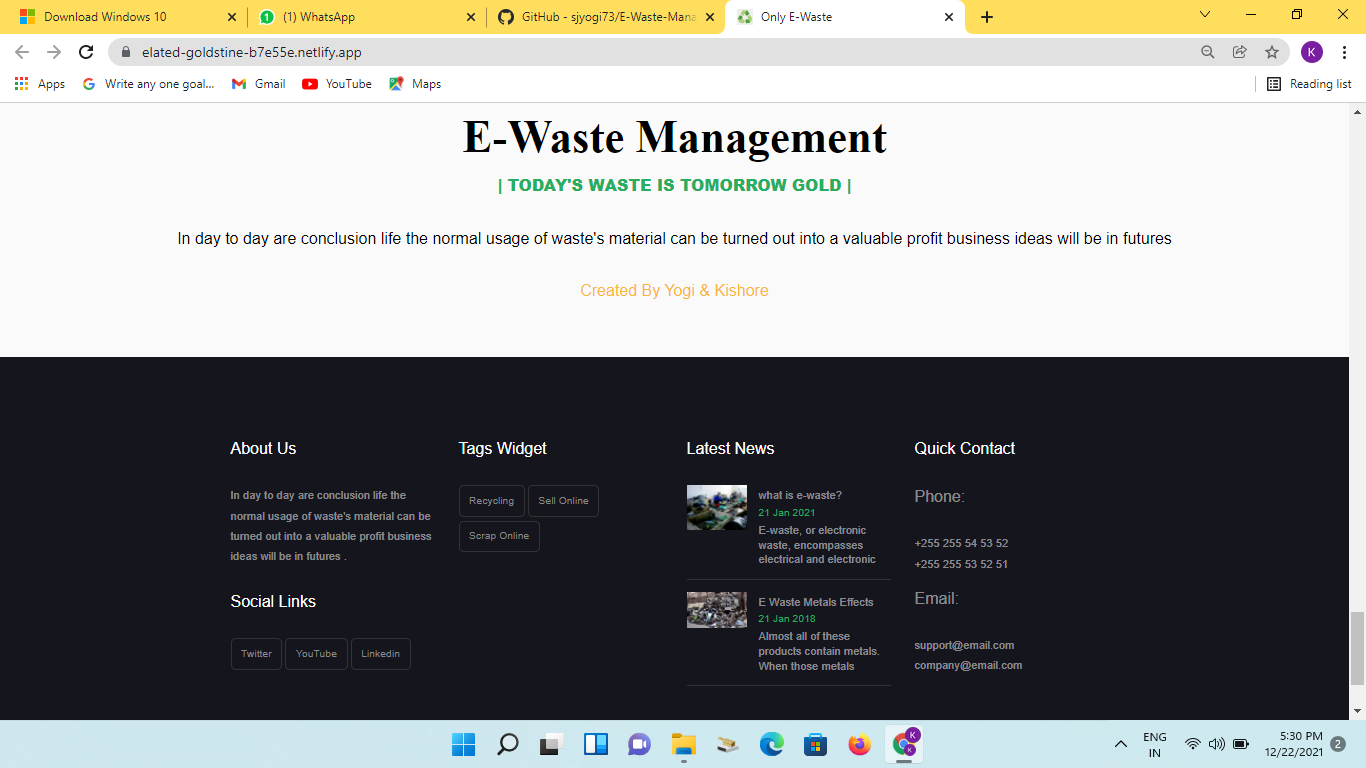Image resolution: width=1366 pixels, height=768 pixels.
Task: Click the E Waste Metals Effects thumbnail
Action: coord(716,609)
